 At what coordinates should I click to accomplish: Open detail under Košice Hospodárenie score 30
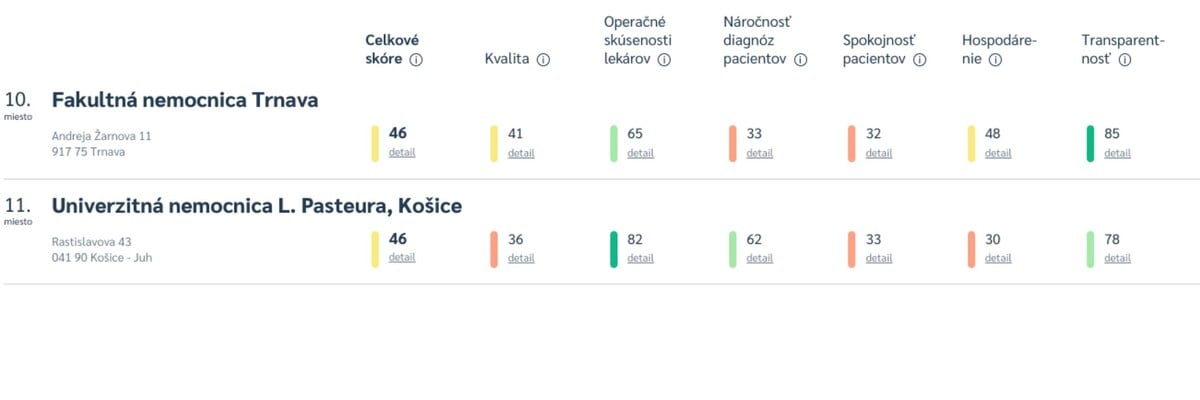(998, 258)
